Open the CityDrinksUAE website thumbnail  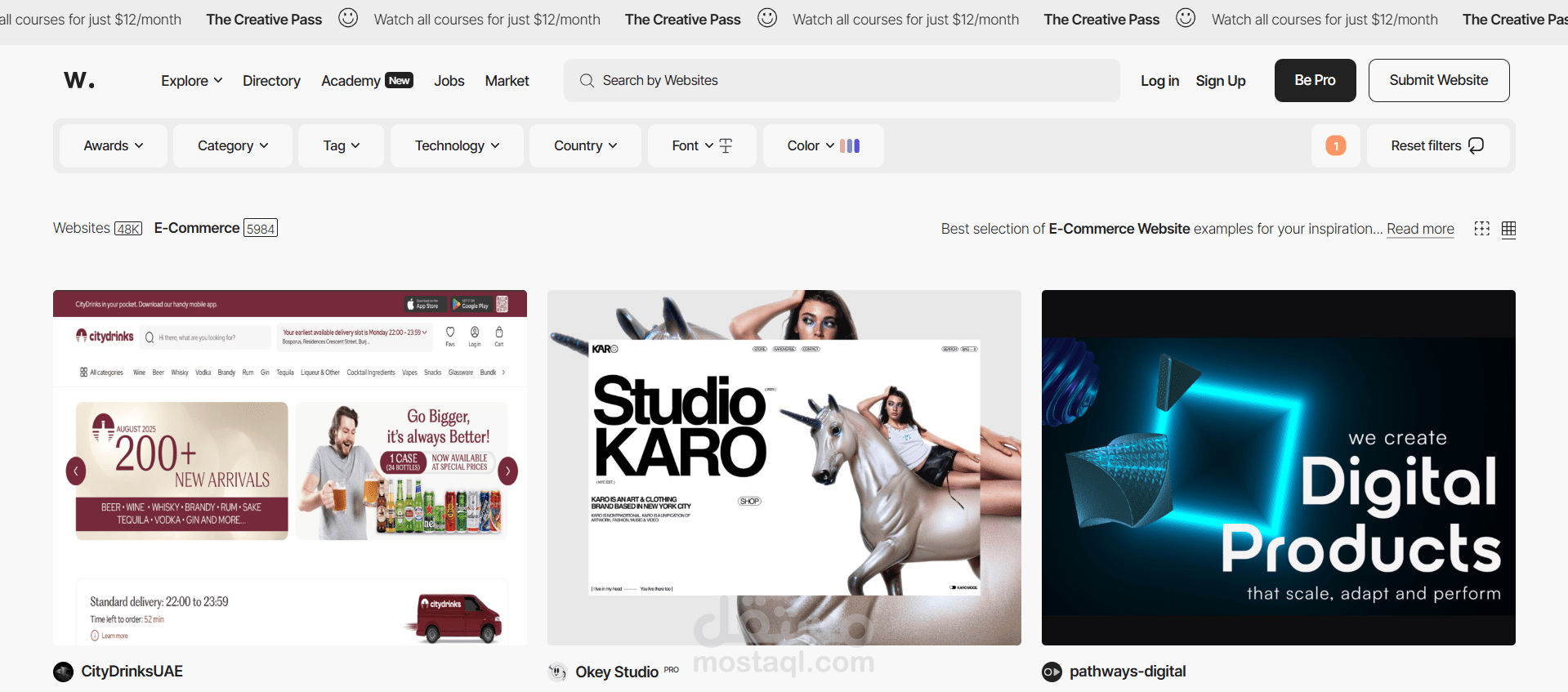[x=290, y=467]
